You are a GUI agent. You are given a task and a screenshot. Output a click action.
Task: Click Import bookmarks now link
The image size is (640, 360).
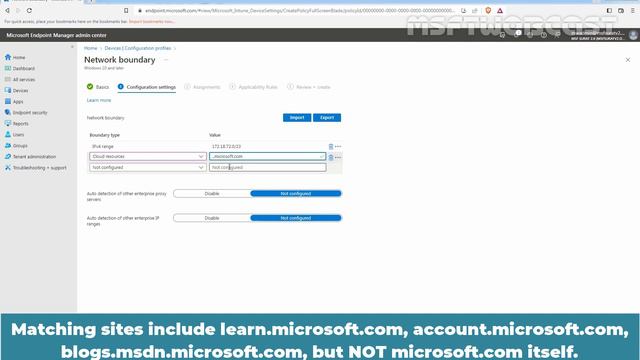pos(151,21)
